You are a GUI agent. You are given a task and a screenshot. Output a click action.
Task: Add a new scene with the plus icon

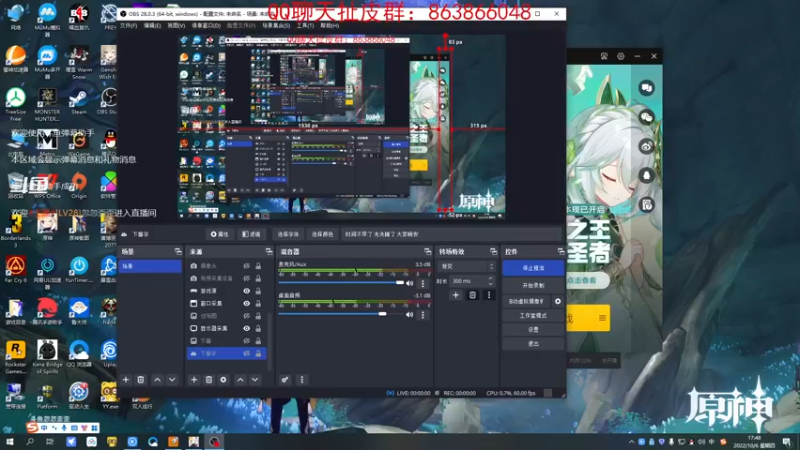tap(126, 380)
